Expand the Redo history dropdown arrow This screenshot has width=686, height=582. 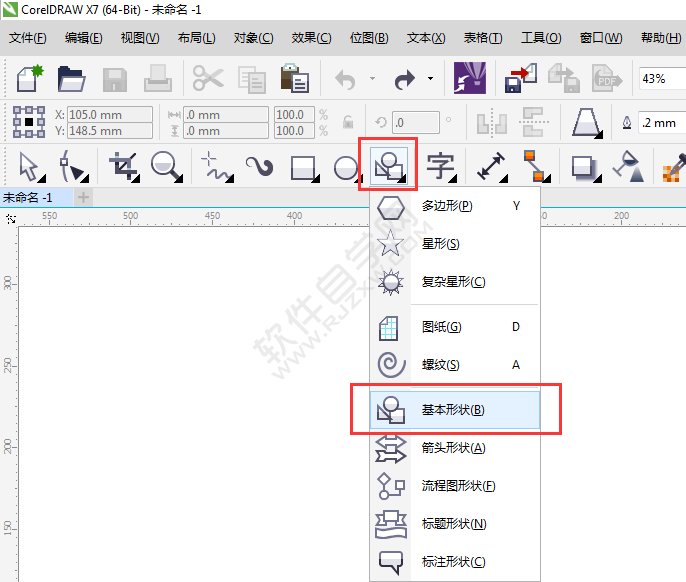430,79
